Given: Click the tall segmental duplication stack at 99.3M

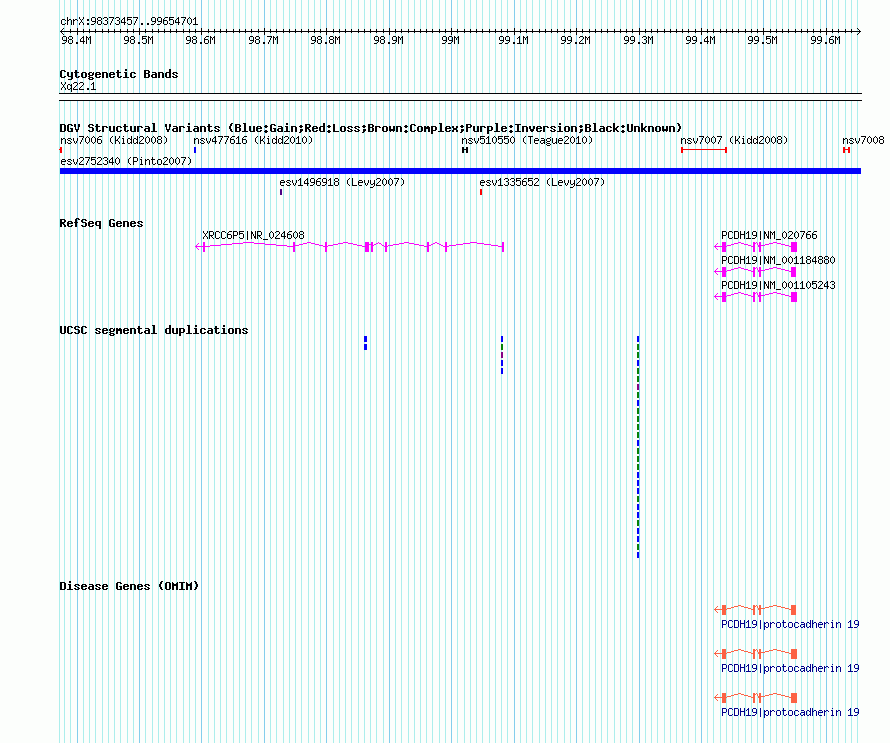Looking at the screenshot, I should click(x=638, y=447).
